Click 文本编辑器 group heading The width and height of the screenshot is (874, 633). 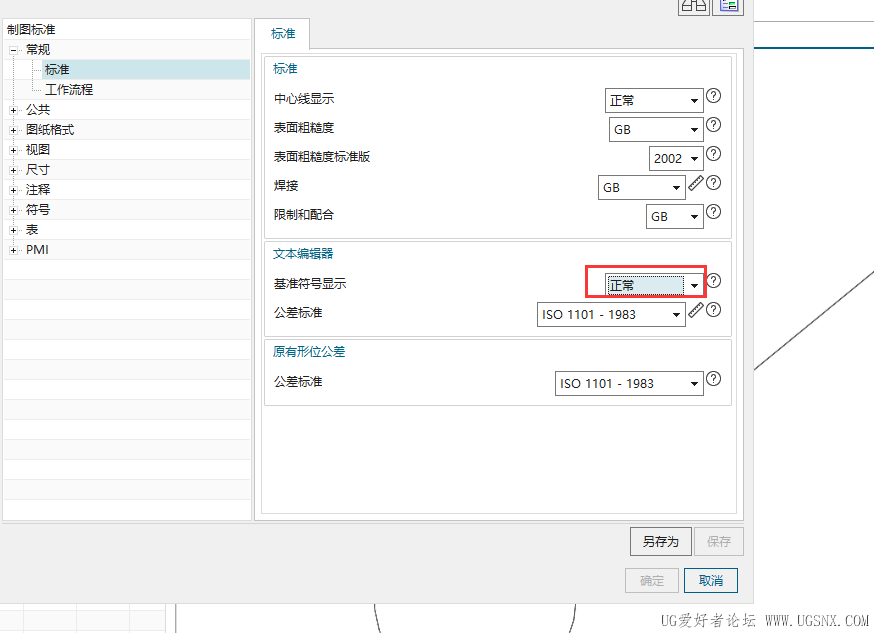303,254
